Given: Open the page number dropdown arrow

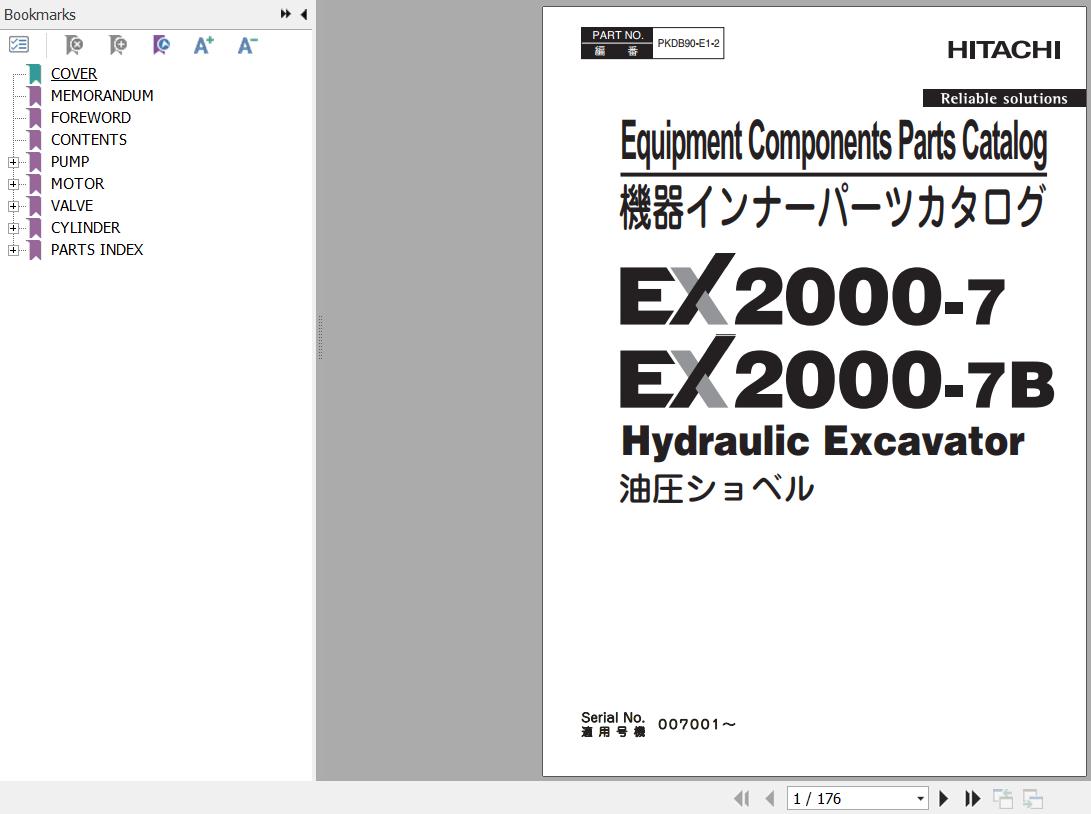Looking at the screenshot, I should [x=921, y=799].
